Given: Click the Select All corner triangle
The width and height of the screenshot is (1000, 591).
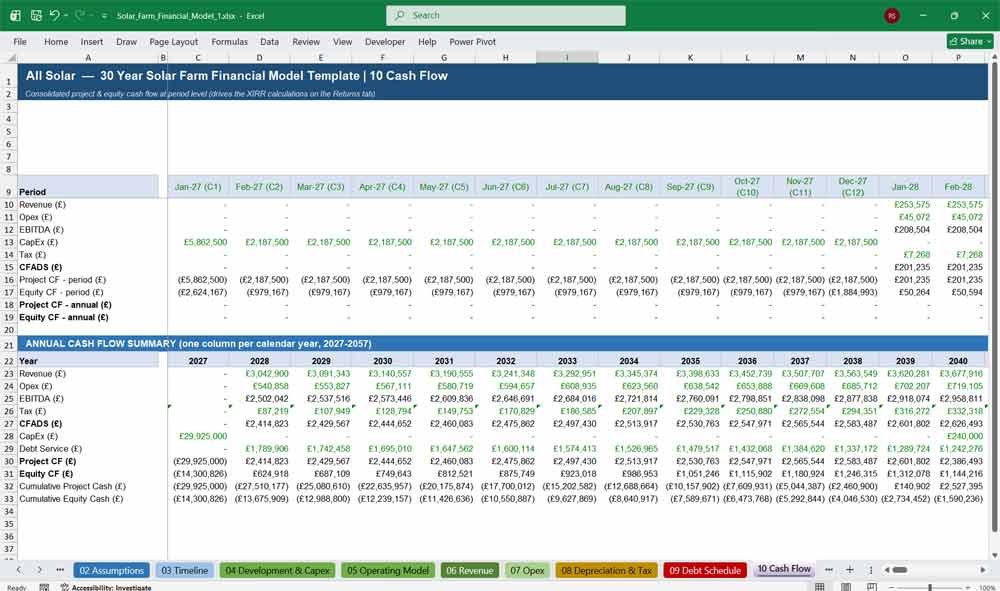Looking at the screenshot, I should pyautogui.click(x=11, y=57).
